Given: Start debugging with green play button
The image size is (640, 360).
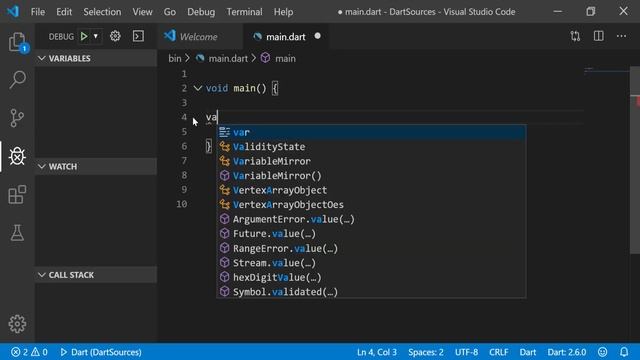Looking at the screenshot, I should [84, 36].
